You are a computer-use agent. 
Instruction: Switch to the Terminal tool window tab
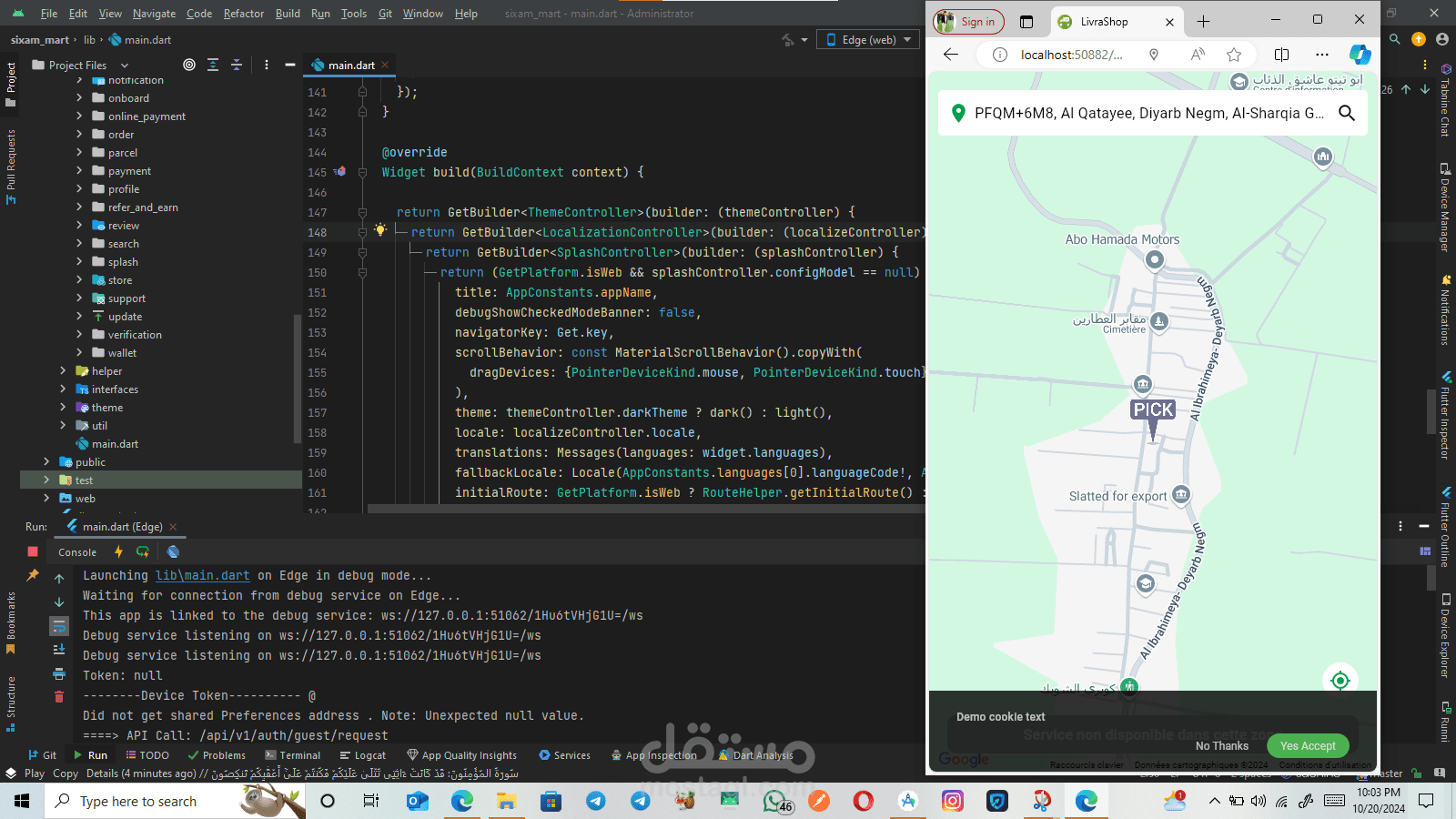pyautogui.click(x=293, y=755)
